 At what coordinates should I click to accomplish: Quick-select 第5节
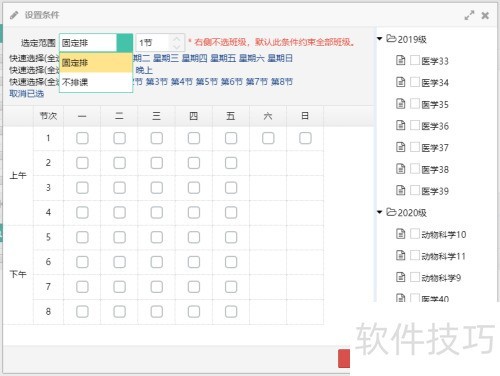point(207,82)
